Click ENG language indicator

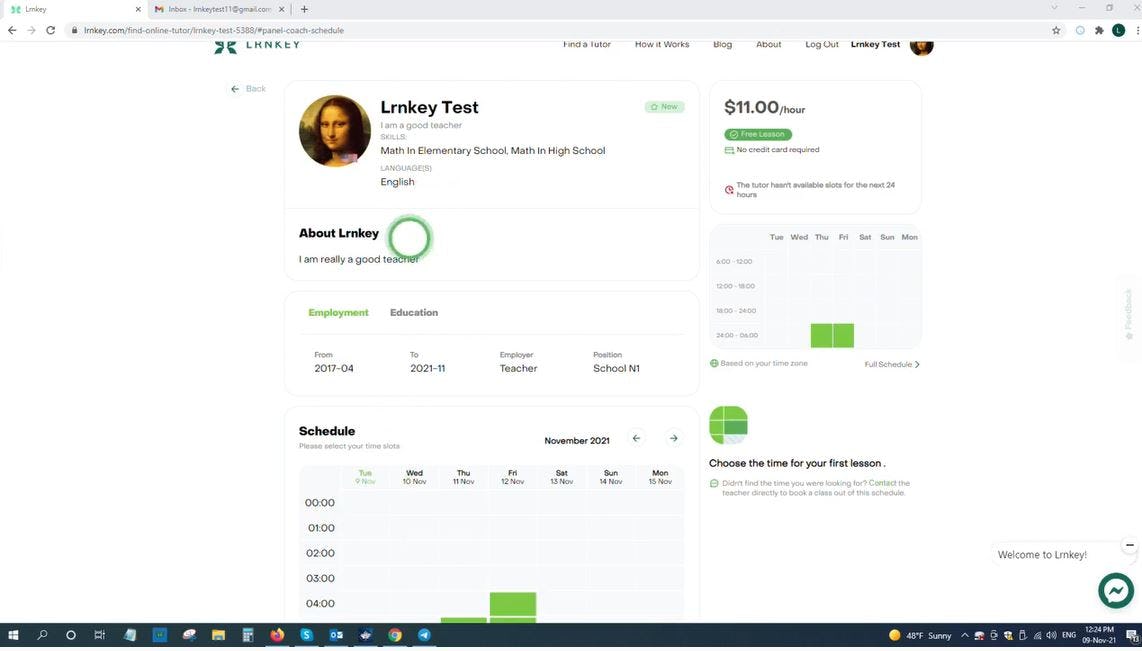pyautogui.click(x=1068, y=635)
